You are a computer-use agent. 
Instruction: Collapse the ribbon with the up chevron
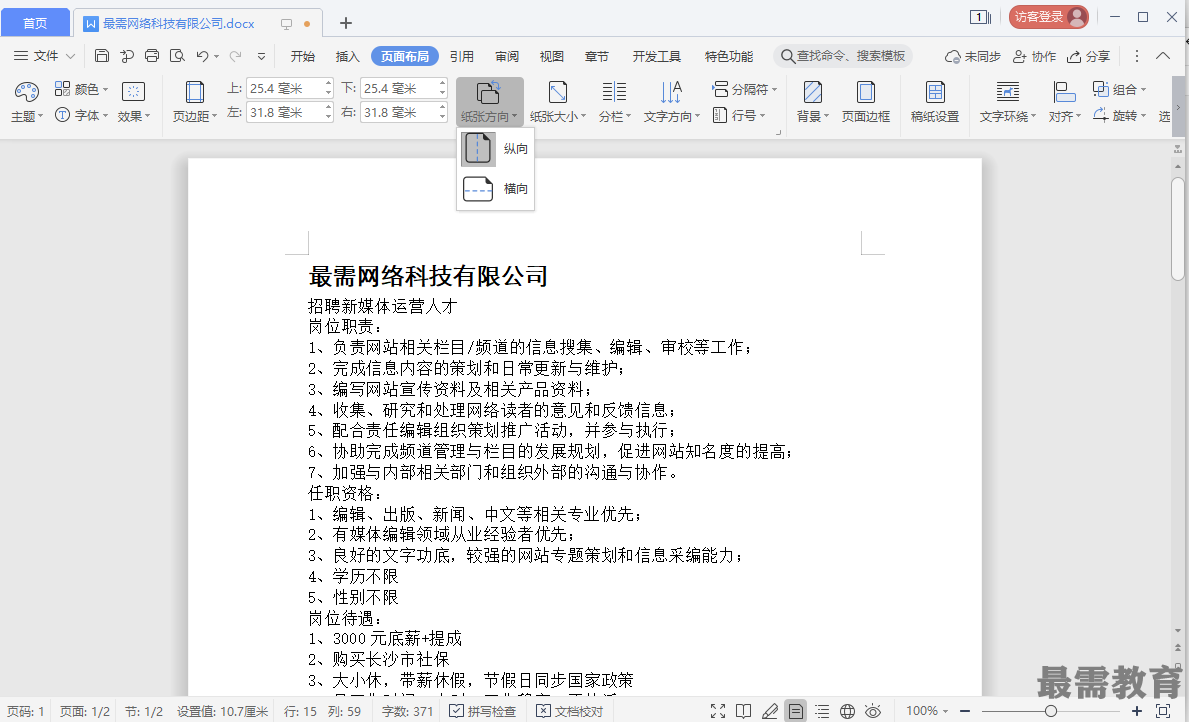point(1162,55)
